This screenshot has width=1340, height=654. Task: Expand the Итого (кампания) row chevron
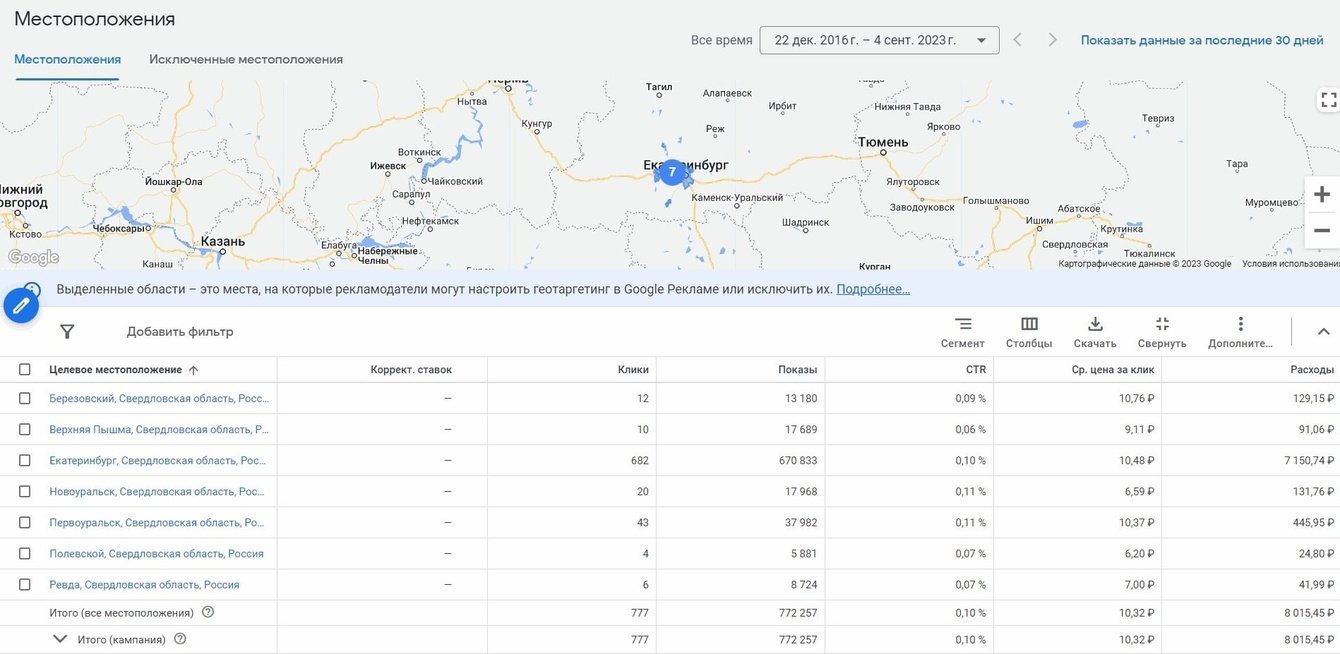[60, 639]
